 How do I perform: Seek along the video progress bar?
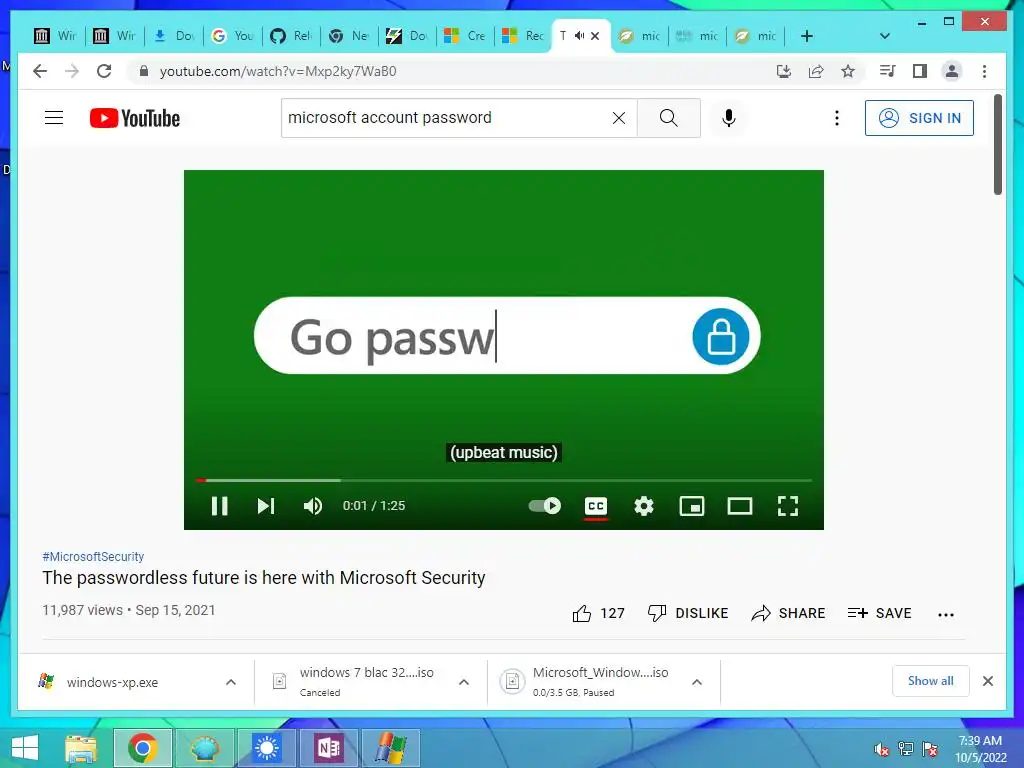504,480
